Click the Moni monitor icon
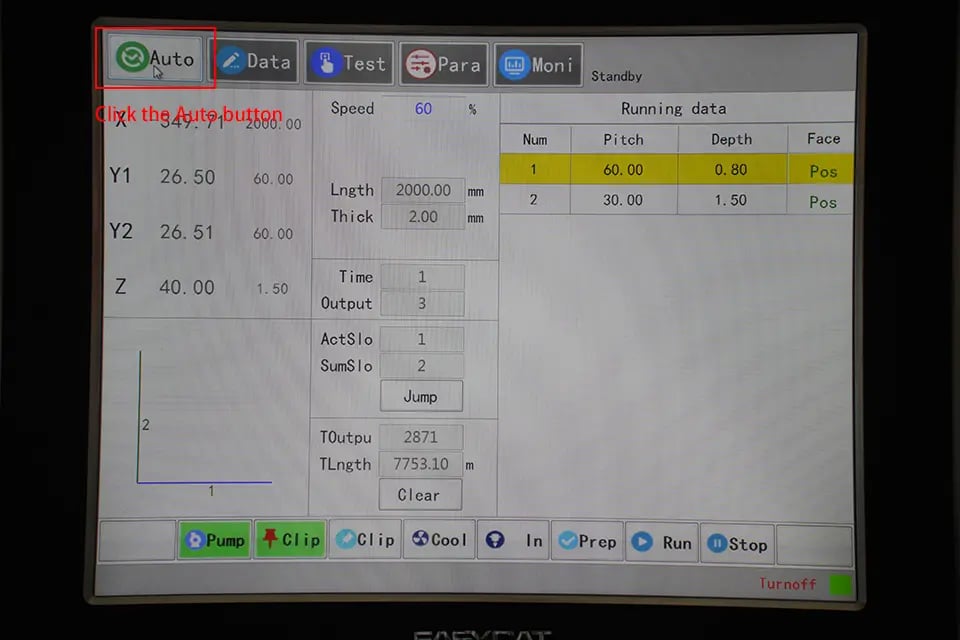The width and height of the screenshot is (960, 640). point(513,65)
